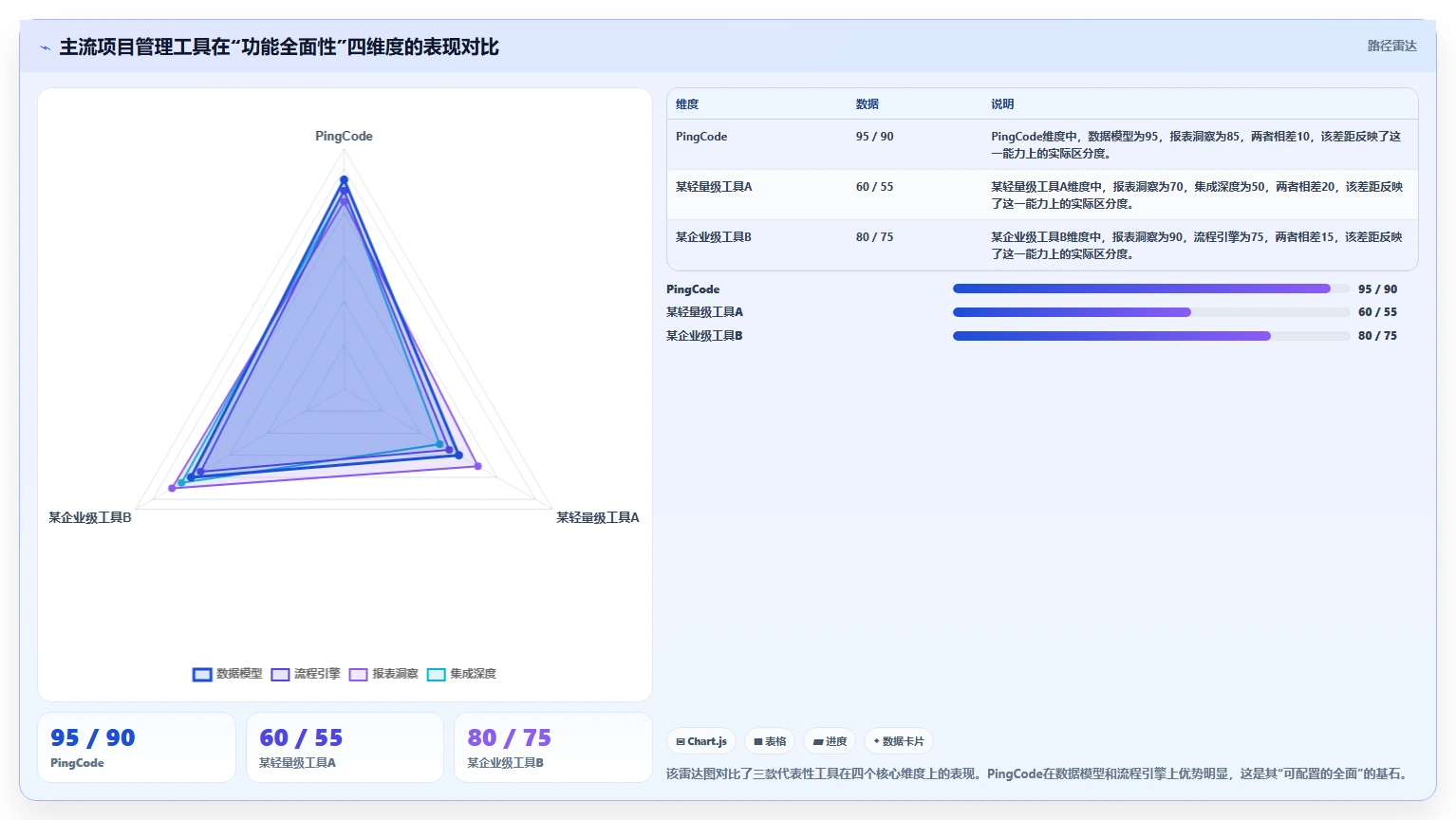Click the 数据卡片 tag

click(899, 741)
